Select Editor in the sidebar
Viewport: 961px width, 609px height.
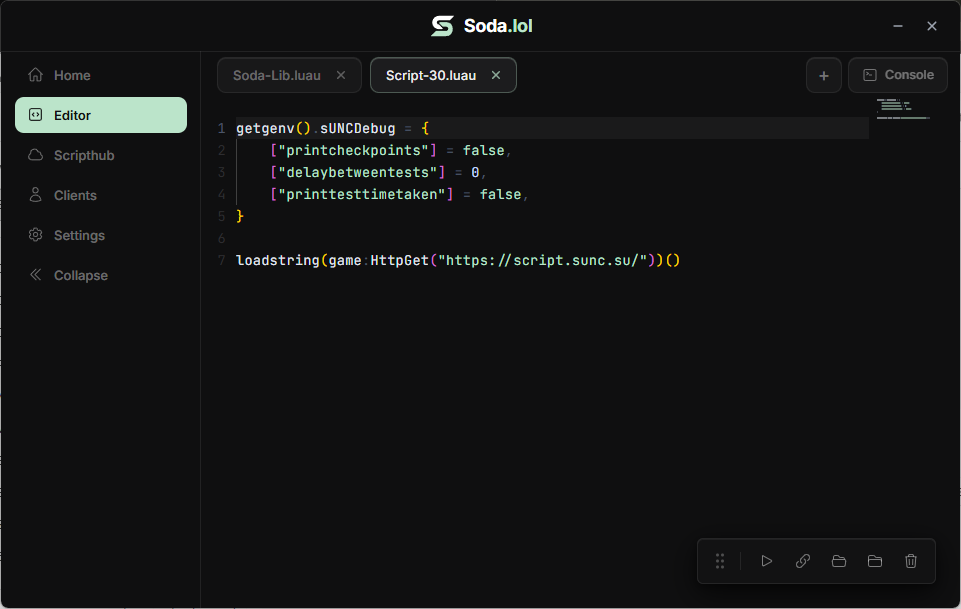[101, 115]
